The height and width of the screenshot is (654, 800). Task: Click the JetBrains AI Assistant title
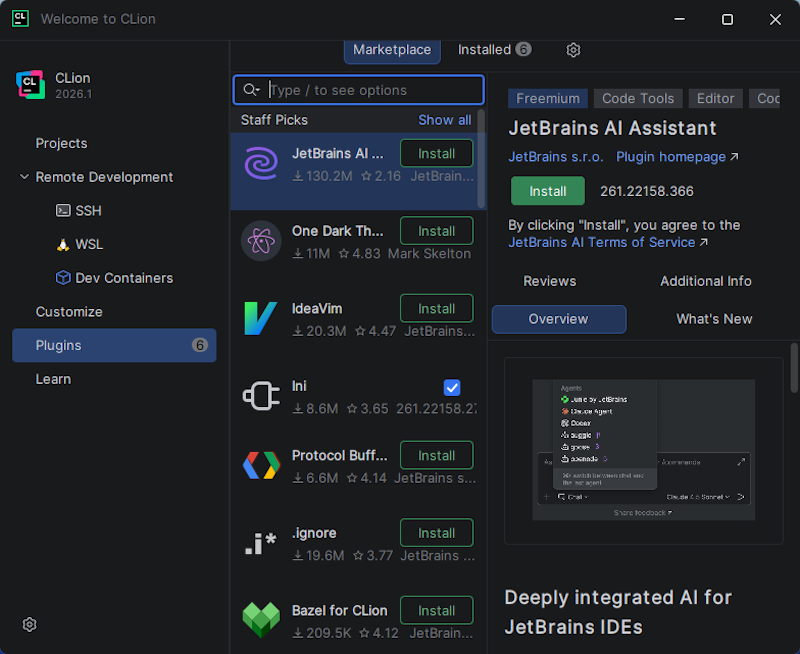[x=612, y=128]
